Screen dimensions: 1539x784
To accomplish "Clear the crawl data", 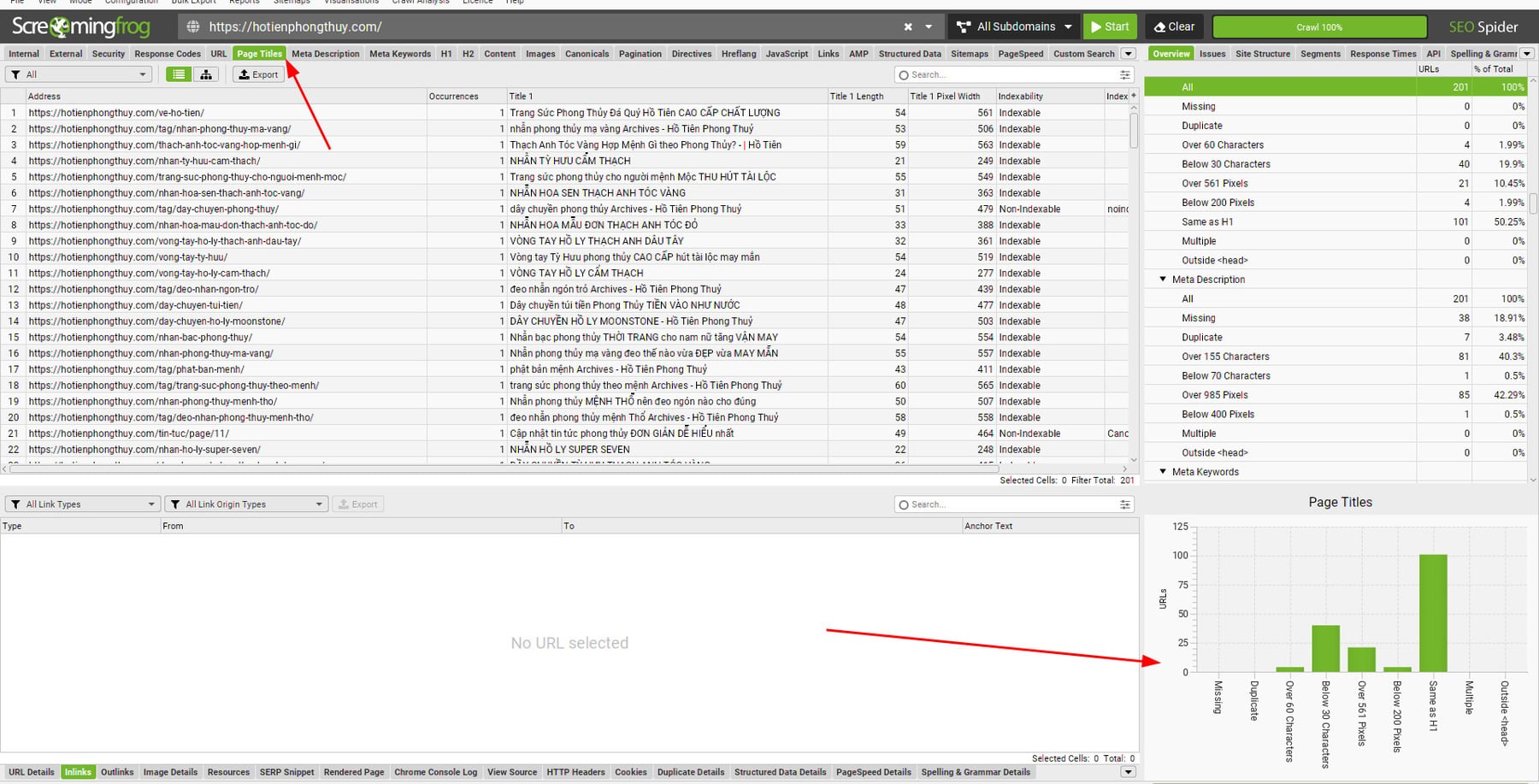I will pyautogui.click(x=1175, y=27).
